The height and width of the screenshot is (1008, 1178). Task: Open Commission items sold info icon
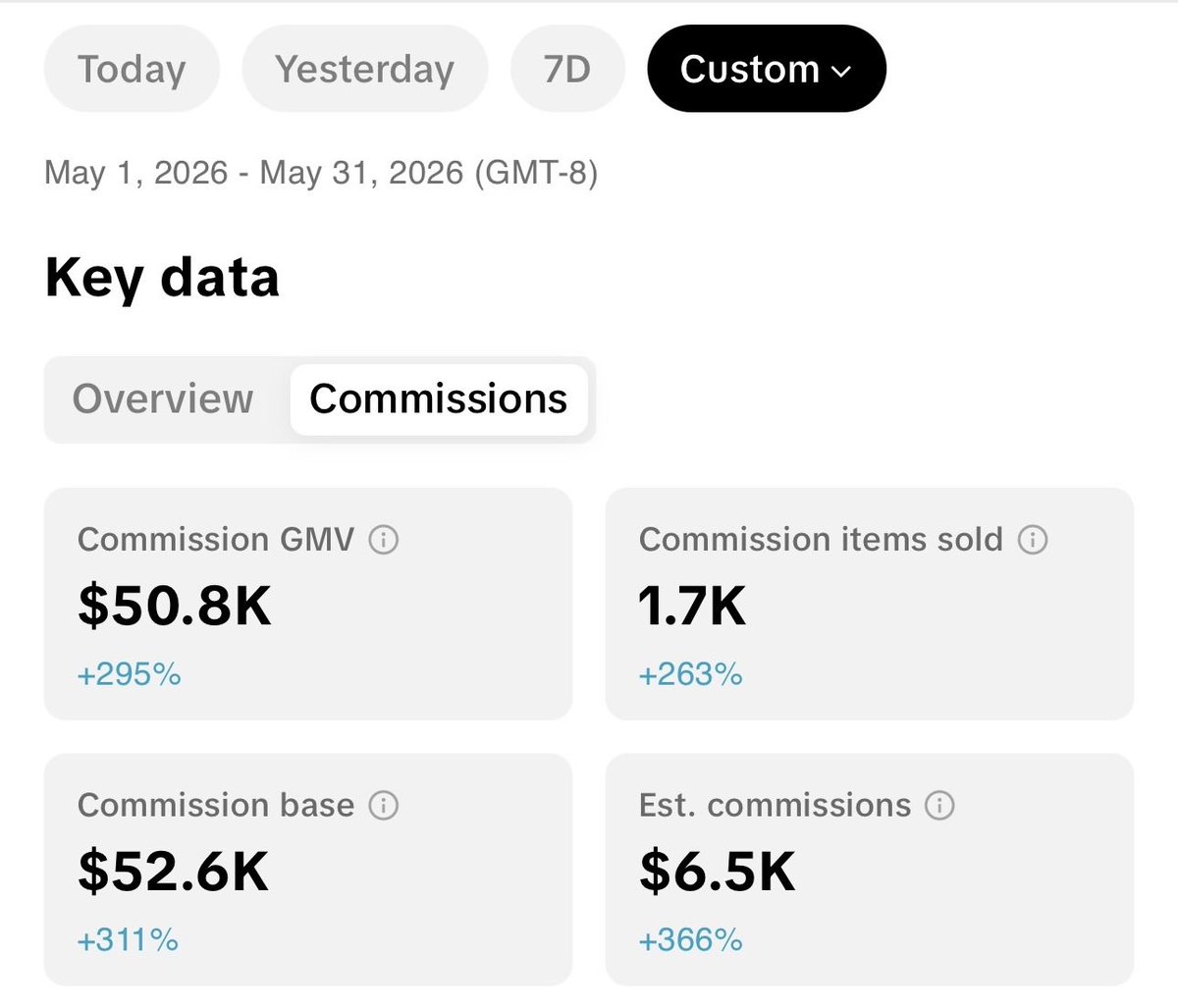point(1033,540)
